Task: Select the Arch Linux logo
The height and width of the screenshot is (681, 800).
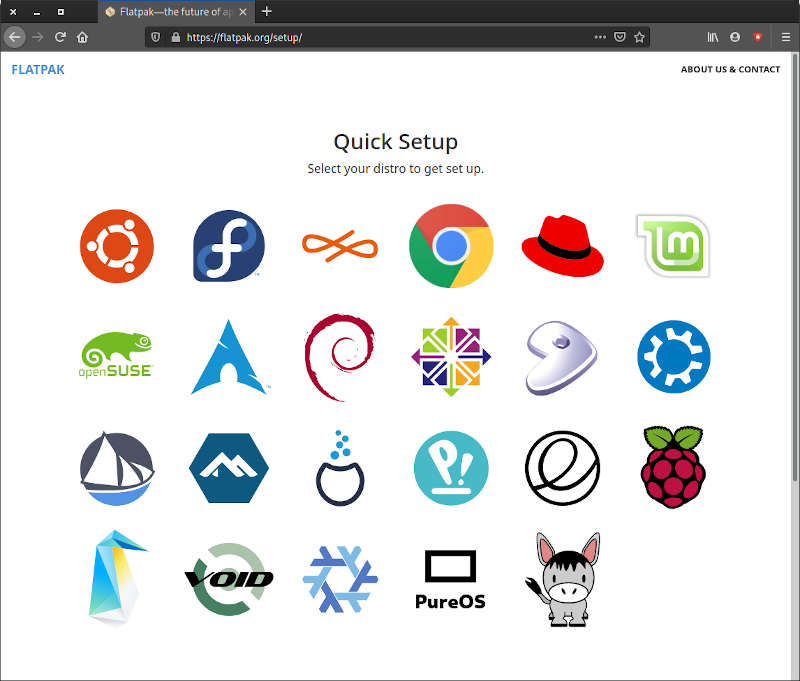Action: pyautogui.click(x=228, y=356)
